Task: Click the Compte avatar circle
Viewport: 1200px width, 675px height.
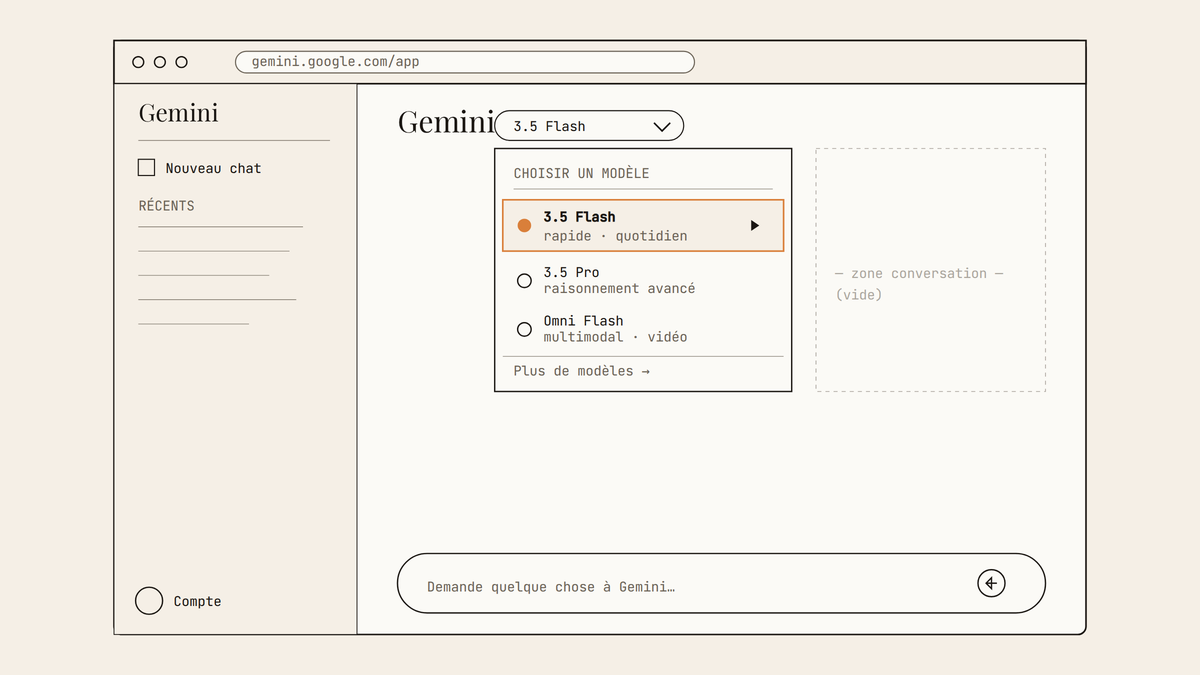Action: tap(149, 601)
